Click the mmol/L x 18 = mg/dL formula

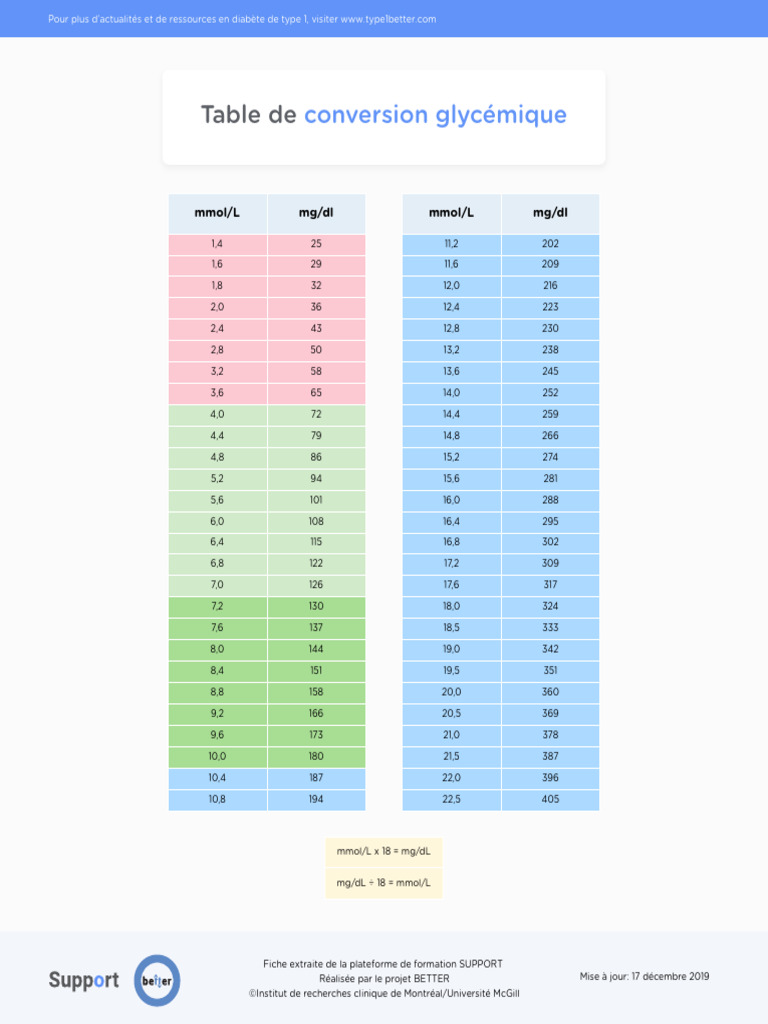tap(383, 851)
